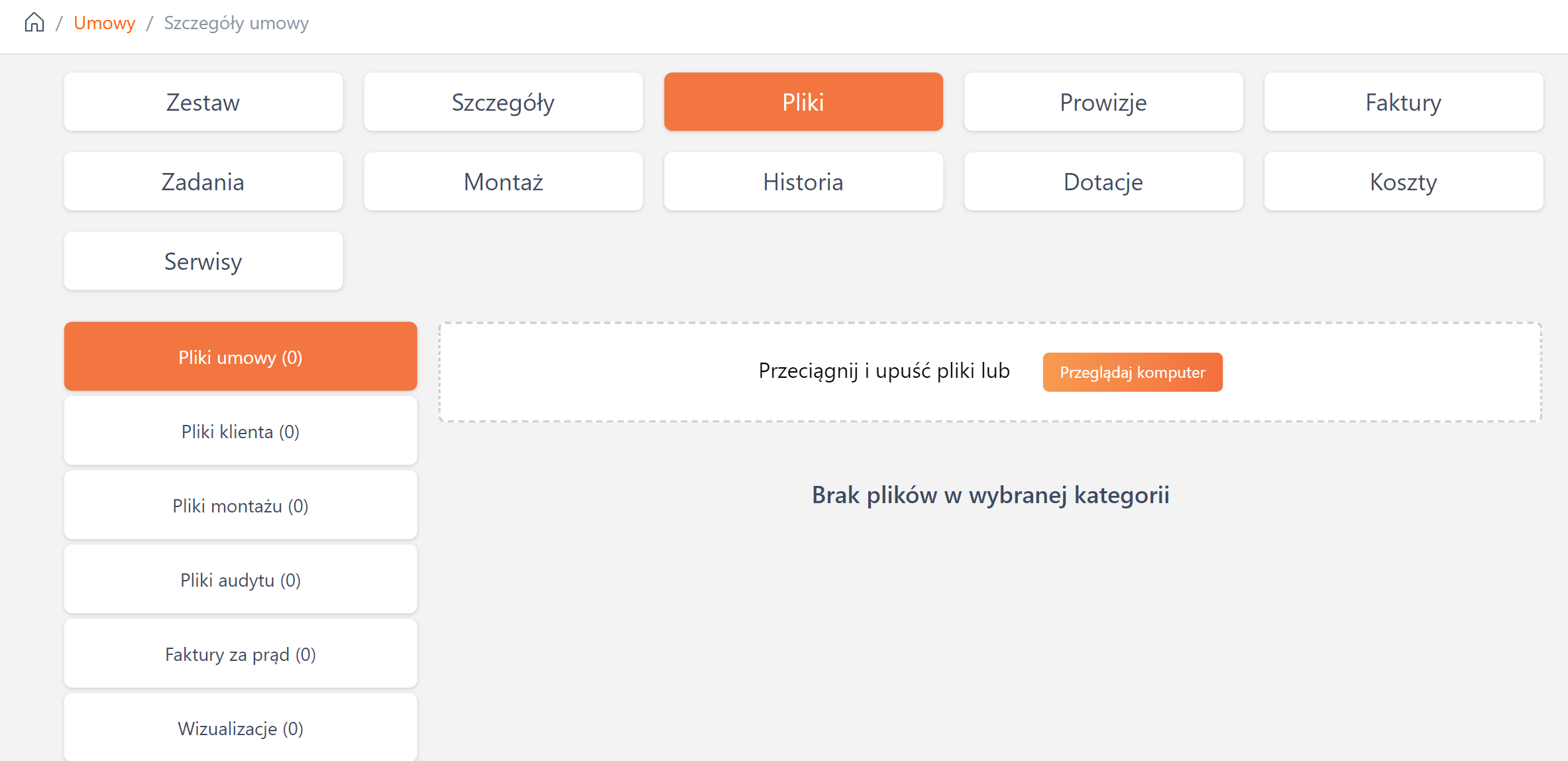Open the Umowy breadcrumb link
The width and height of the screenshot is (1568, 761).
pyautogui.click(x=104, y=23)
